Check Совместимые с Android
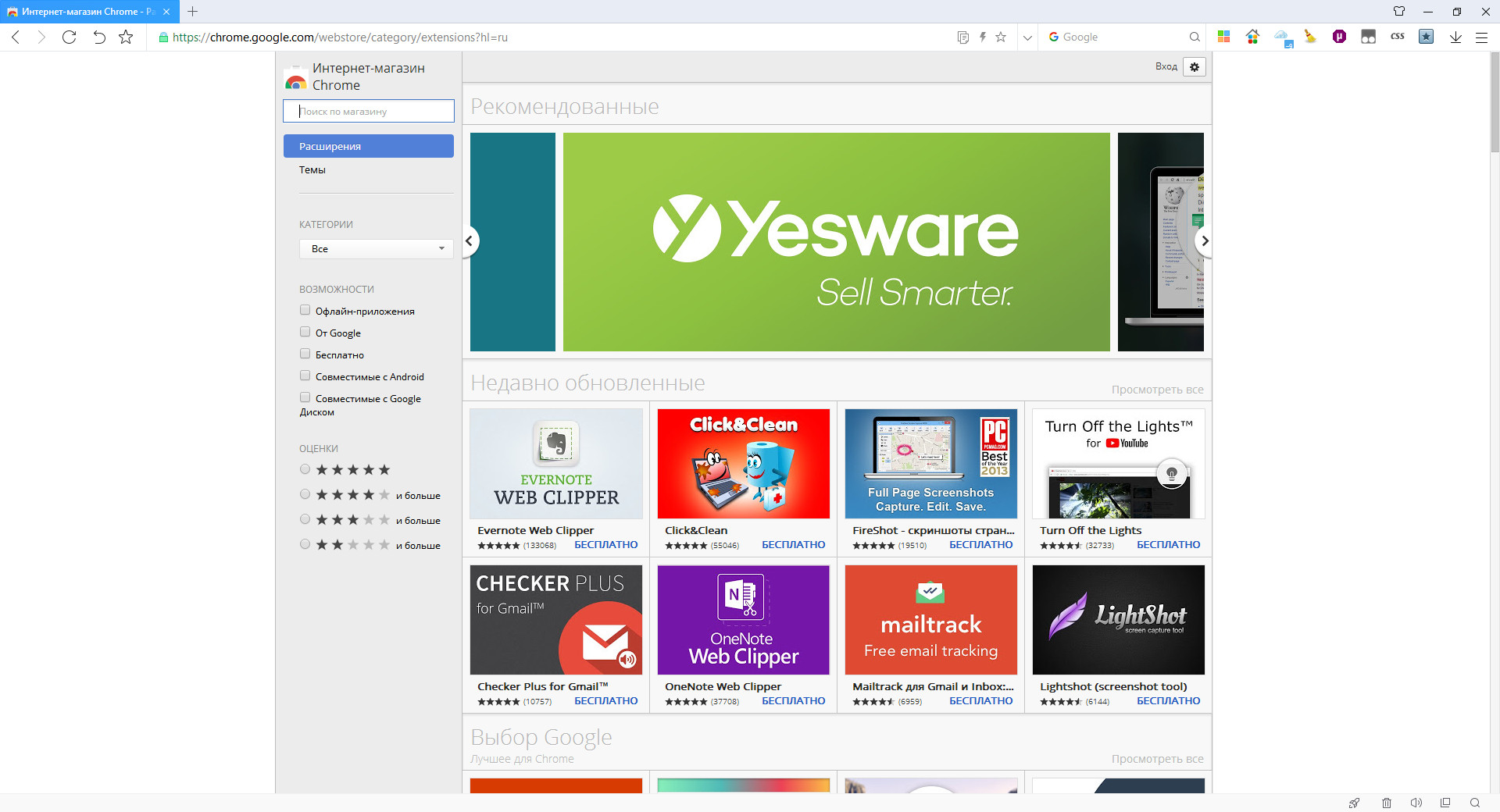 (305, 376)
